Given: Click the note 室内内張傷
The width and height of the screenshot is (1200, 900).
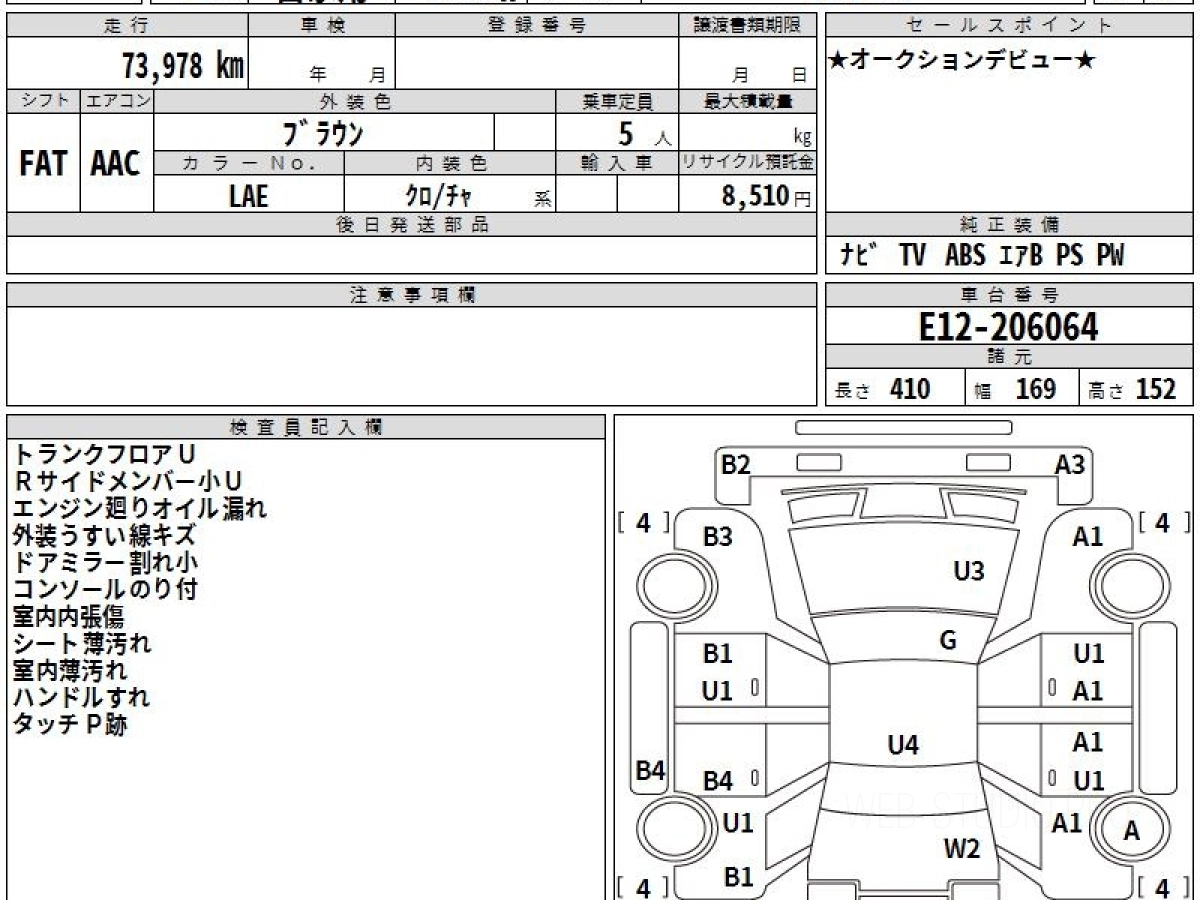Looking at the screenshot, I should (x=68, y=616).
